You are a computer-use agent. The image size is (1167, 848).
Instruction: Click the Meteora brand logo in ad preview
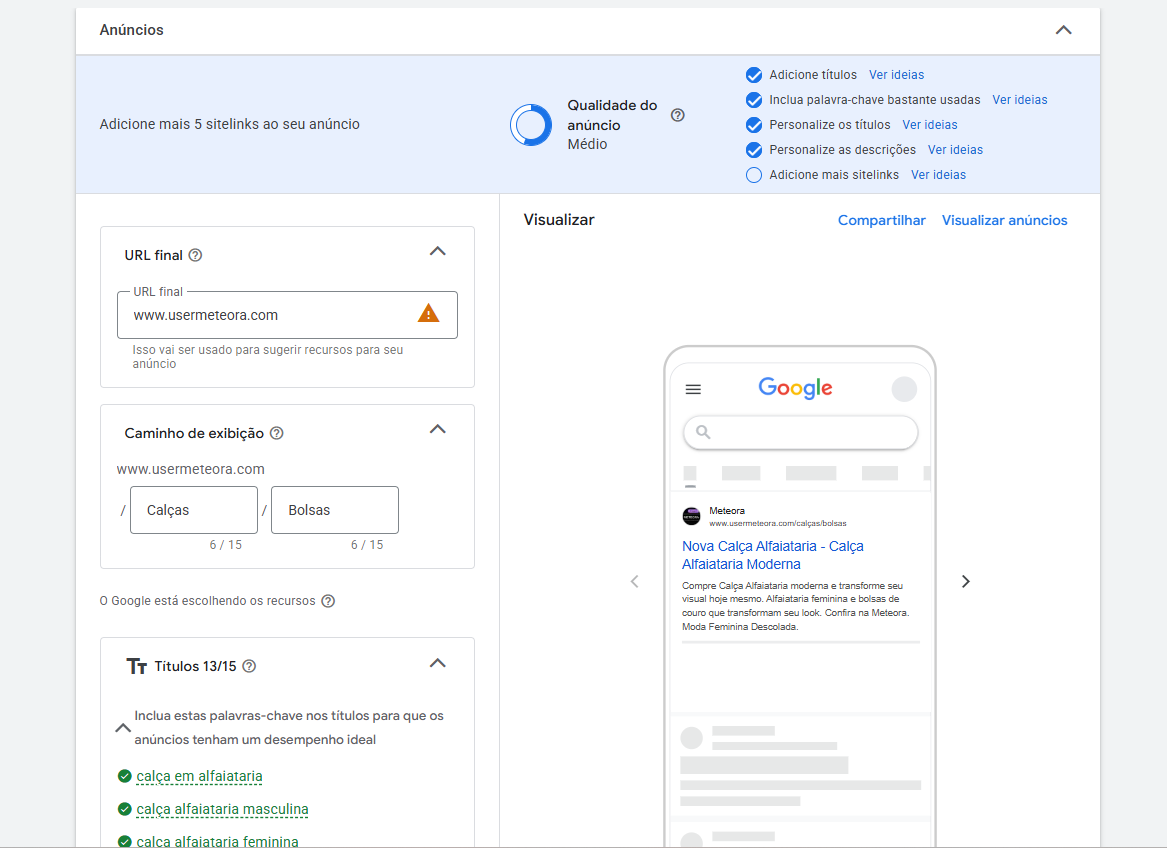(691, 516)
